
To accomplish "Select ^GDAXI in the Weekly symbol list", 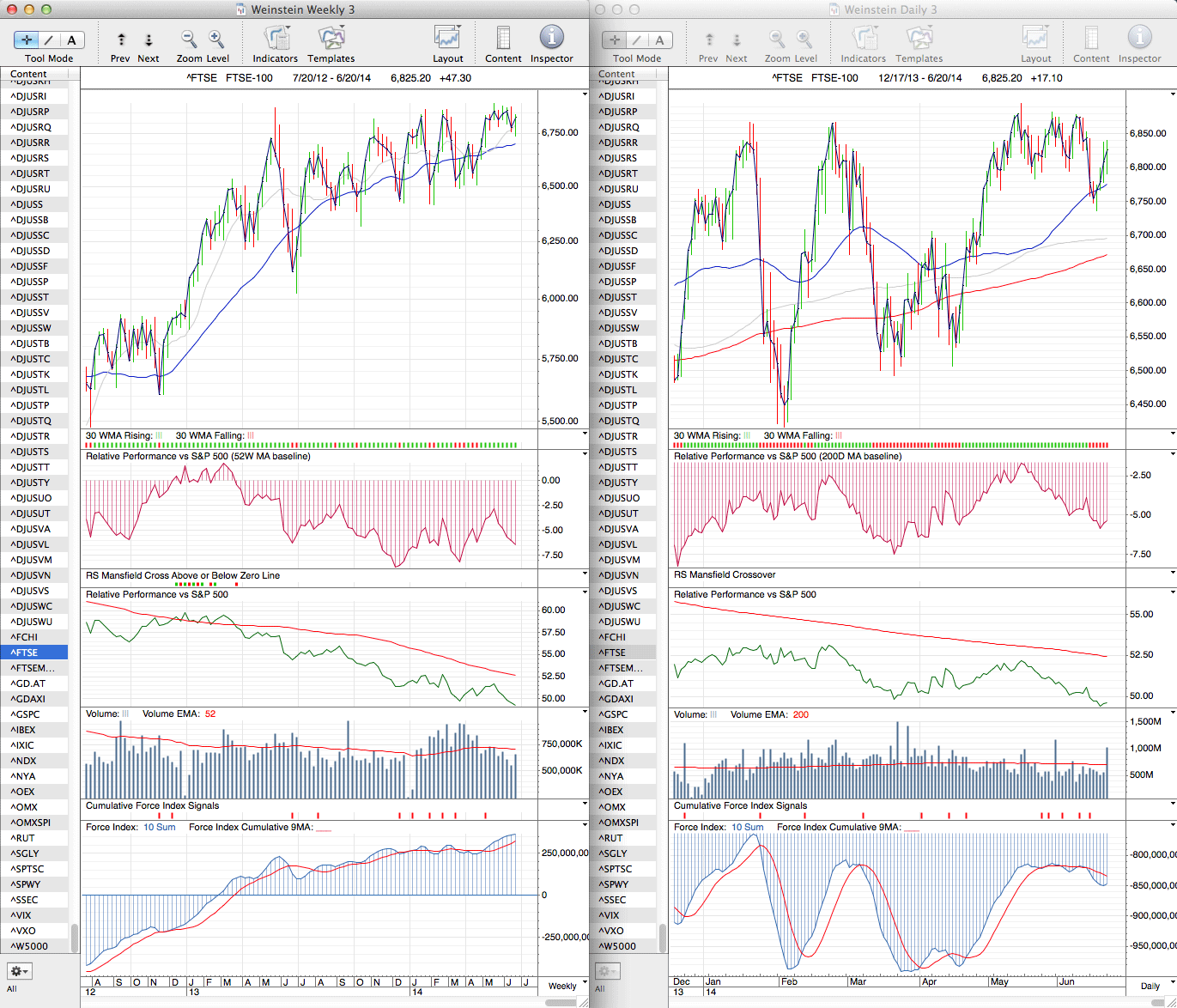I will coord(27,699).
